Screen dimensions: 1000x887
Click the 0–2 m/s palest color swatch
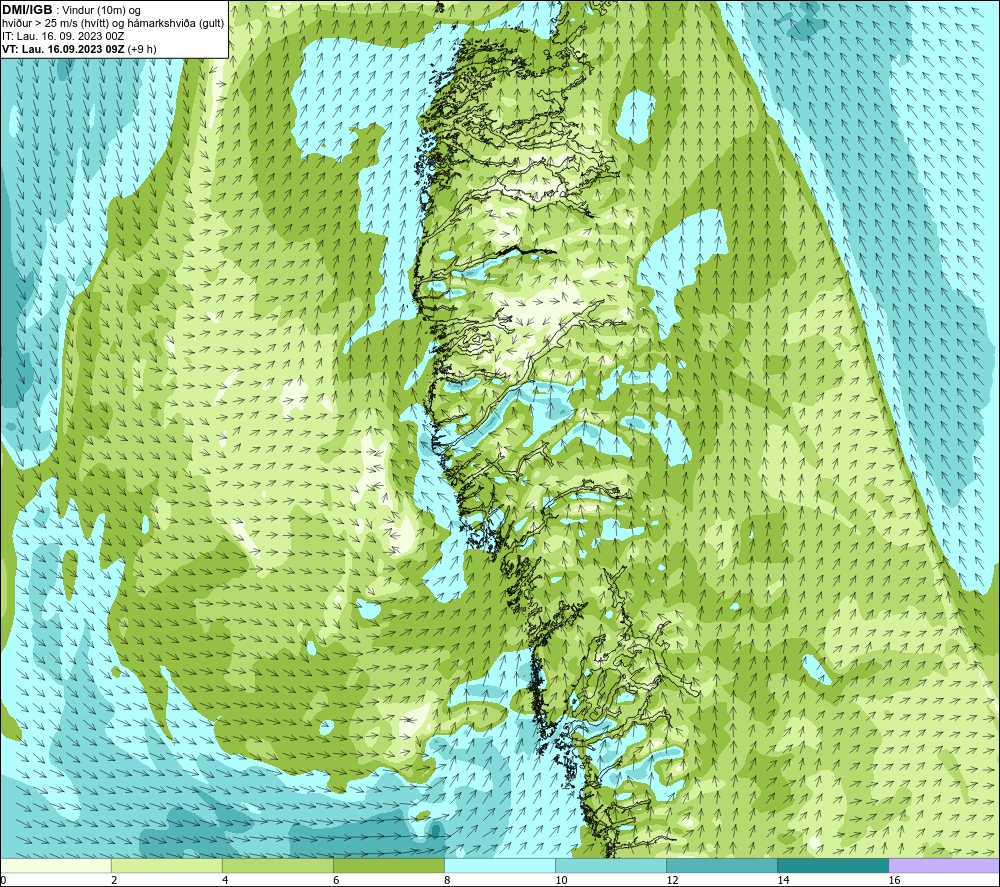coord(55,865)
